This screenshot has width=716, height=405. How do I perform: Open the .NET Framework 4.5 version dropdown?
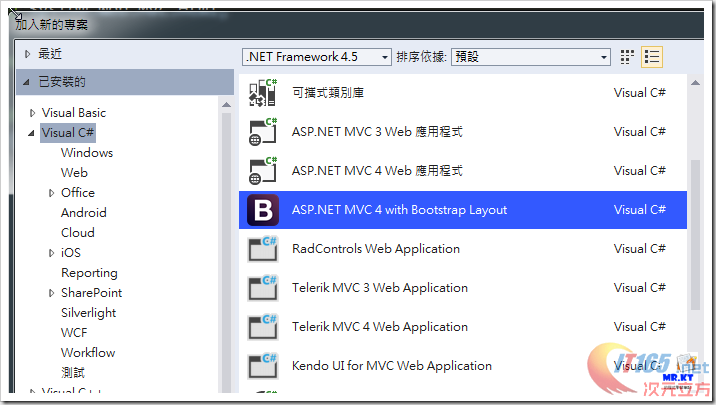[x=316, y=57]
